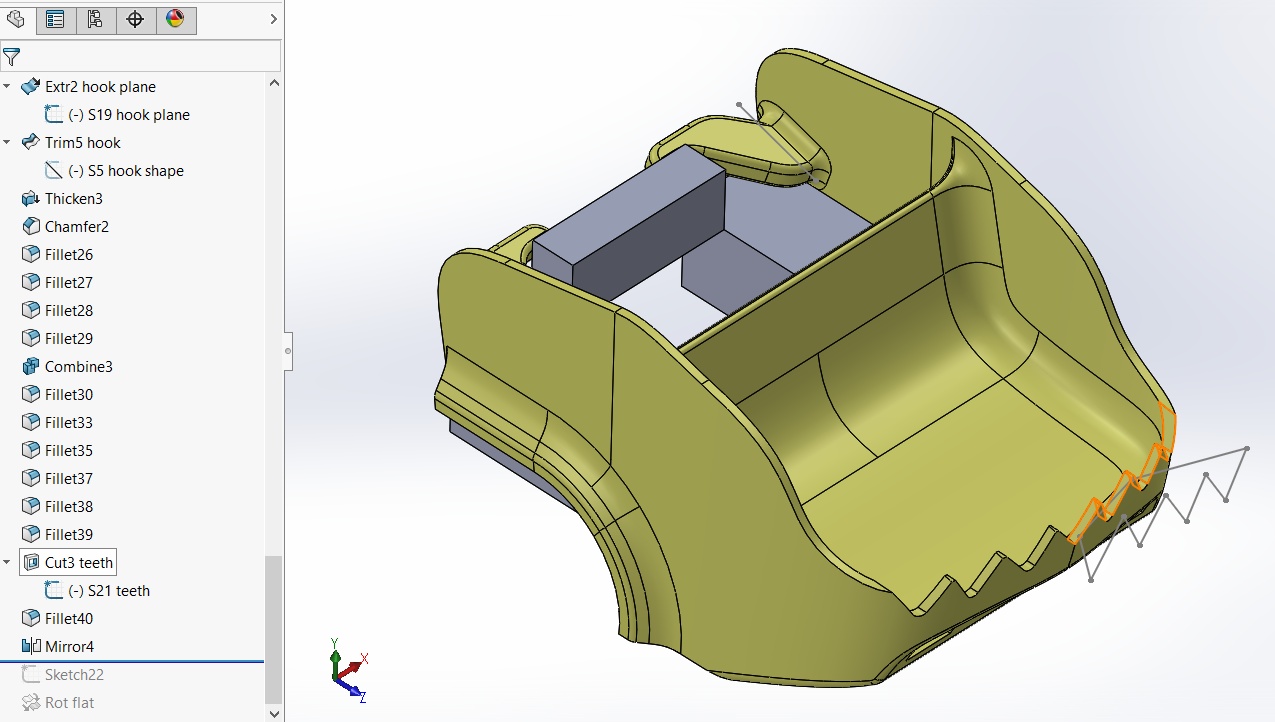Click the S21 teeth sketch icon

coord(54,590)
